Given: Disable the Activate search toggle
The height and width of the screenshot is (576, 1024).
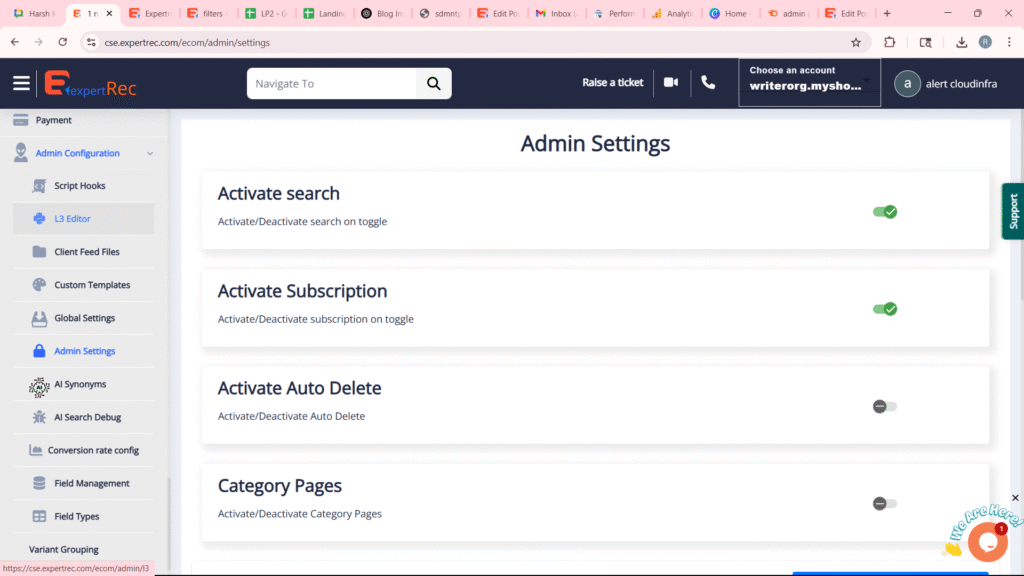Looking at the screenshot, I should pos(885,212).
